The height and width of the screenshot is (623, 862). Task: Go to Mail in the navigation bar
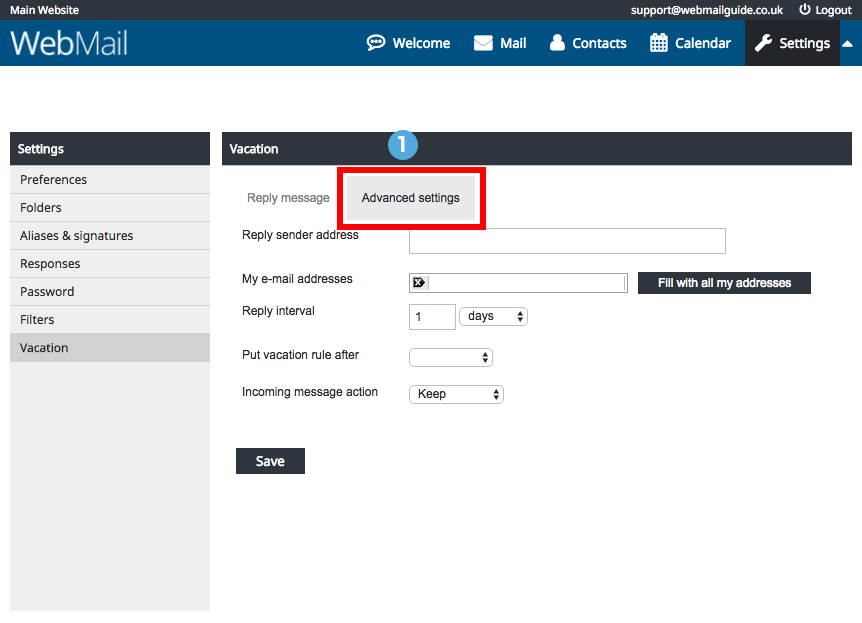pos(500,43)
